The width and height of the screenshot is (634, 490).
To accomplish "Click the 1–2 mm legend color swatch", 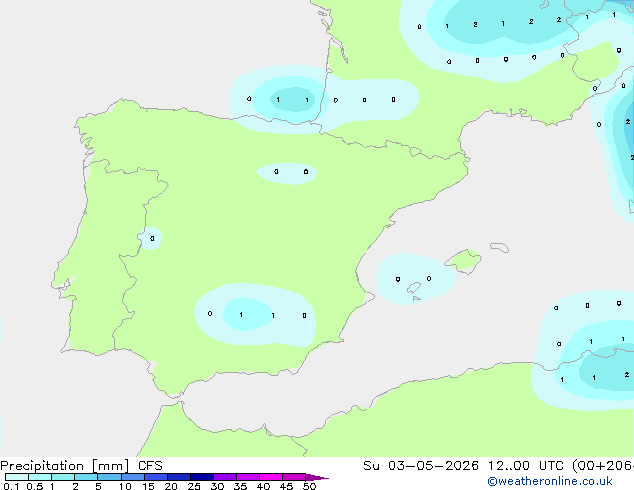I will click(x=63, y=477).
